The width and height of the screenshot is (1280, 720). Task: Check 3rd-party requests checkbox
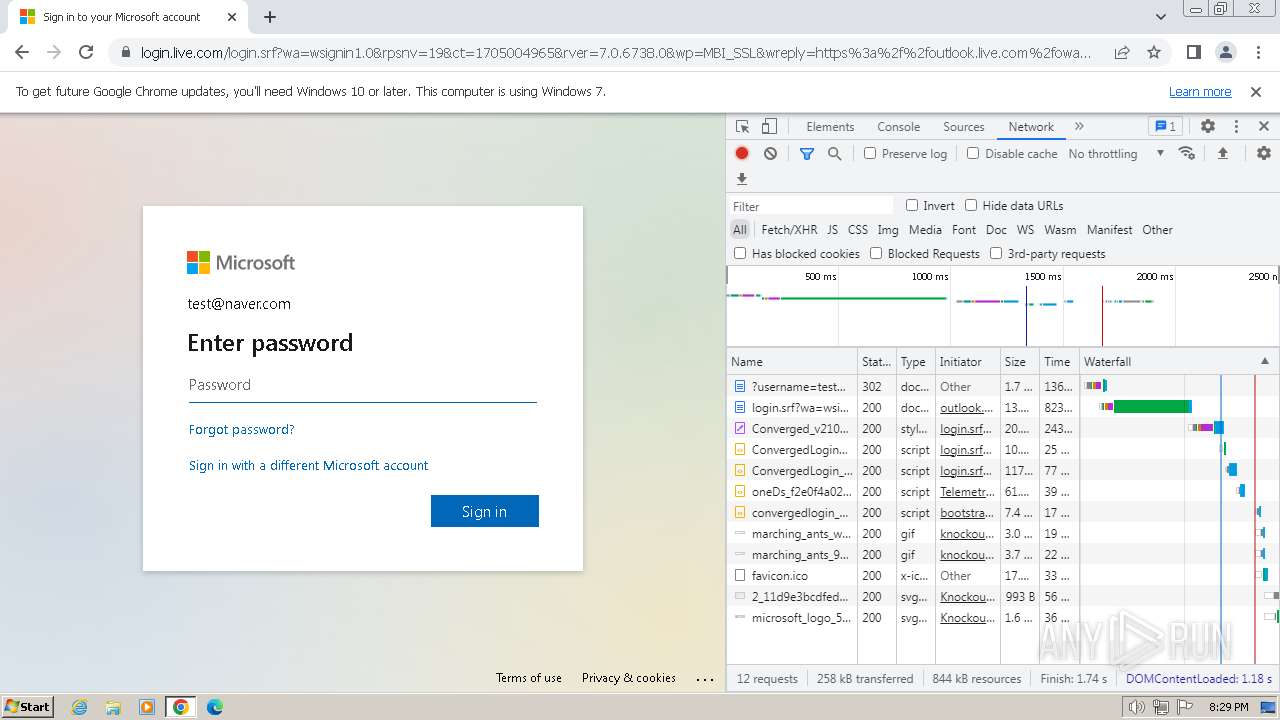coord(996,254)
